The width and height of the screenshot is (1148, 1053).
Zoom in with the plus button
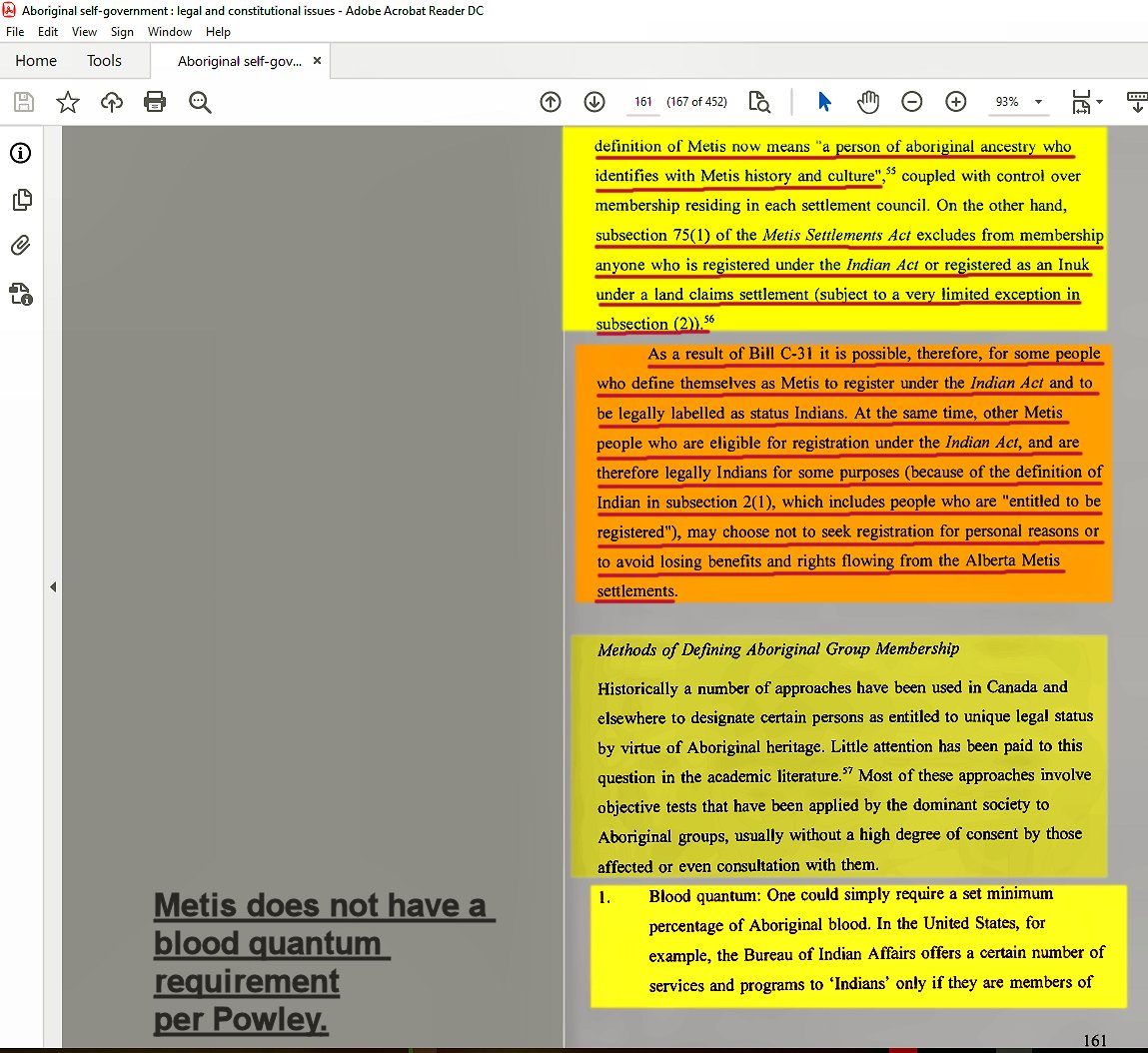tap(955, 102)
